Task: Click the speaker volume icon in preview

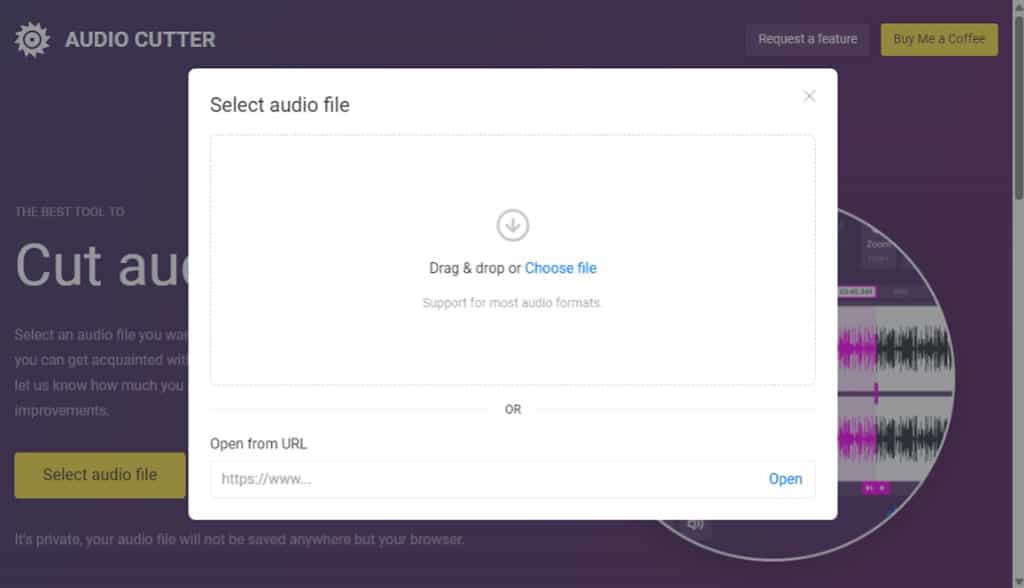Action: (696, 525)
